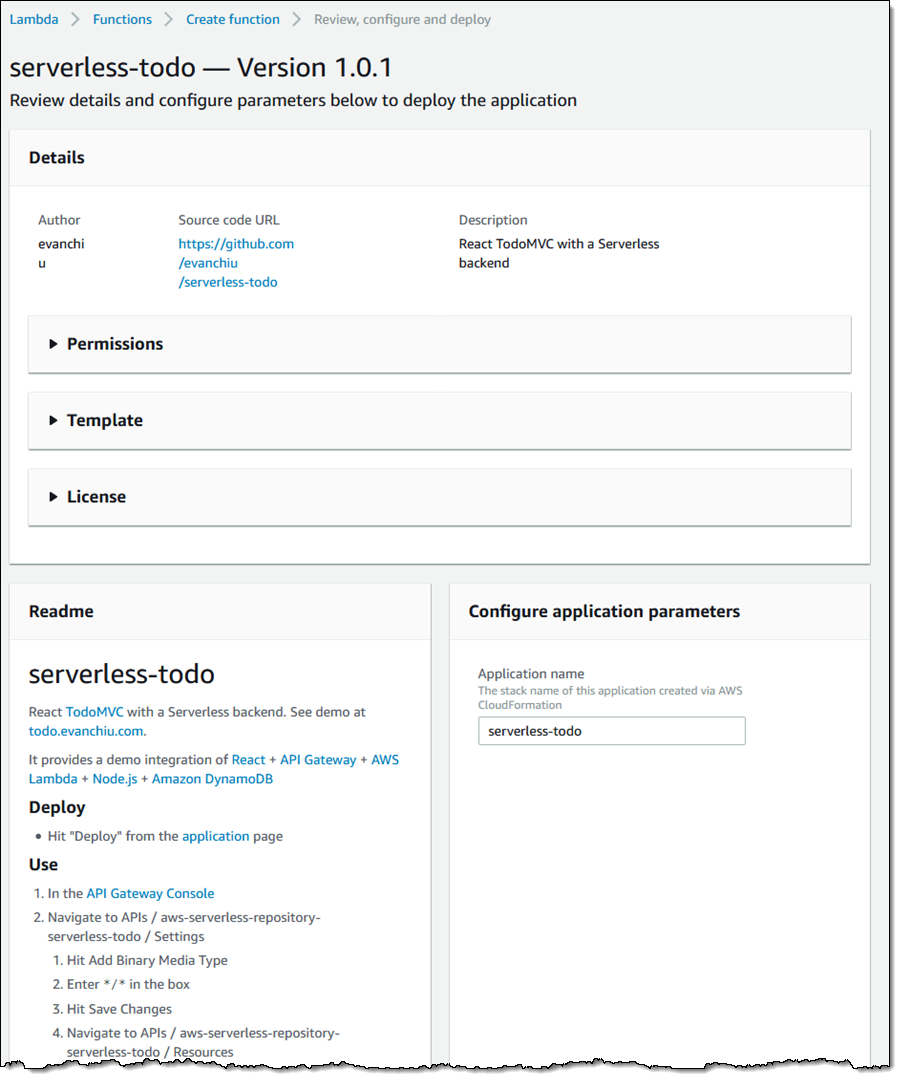Click the Permissions disclosure triangle

point(53,344)
